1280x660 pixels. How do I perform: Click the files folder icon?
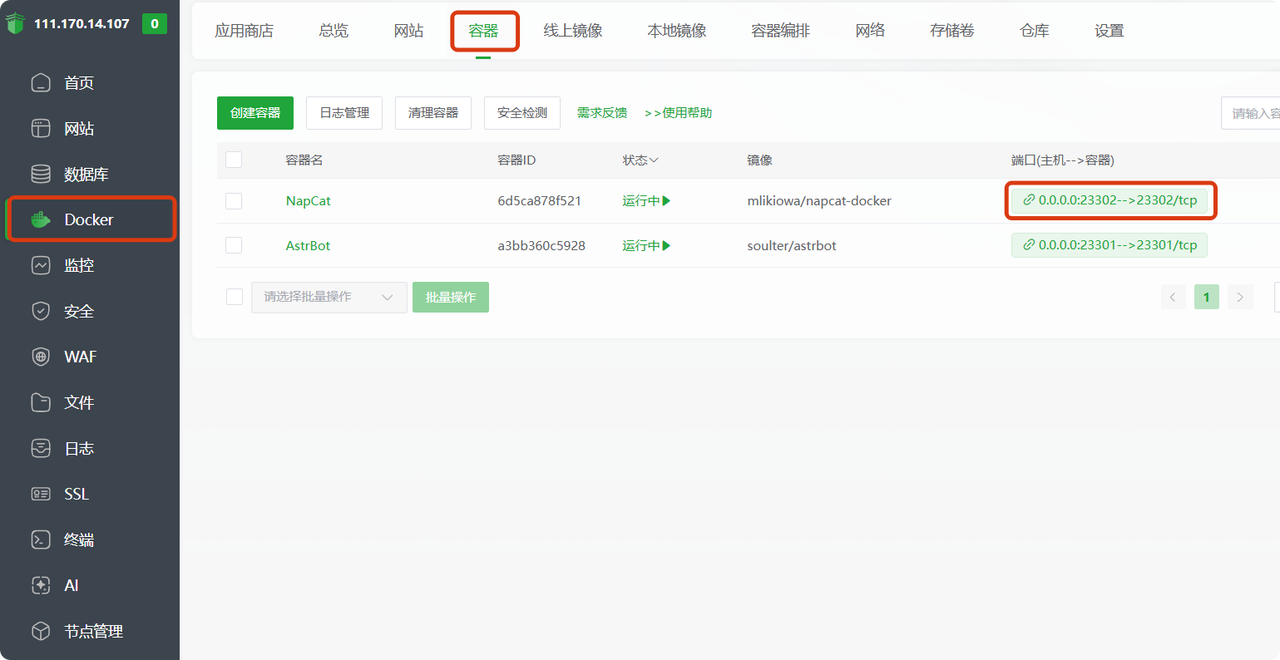click(x=41, y=402)
